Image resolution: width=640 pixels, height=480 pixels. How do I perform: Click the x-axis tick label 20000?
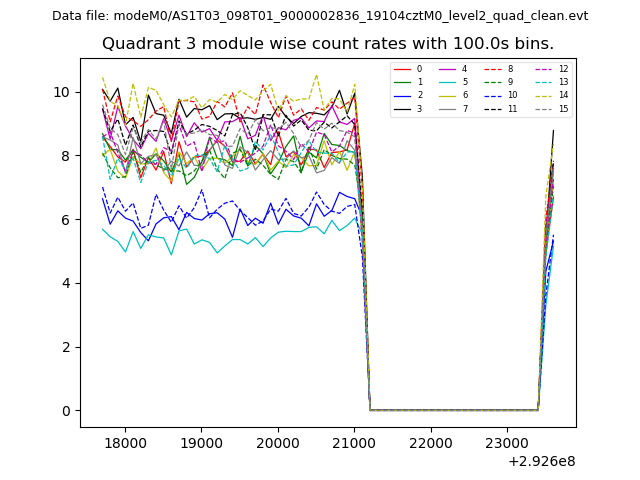click(x=278, y=442)
